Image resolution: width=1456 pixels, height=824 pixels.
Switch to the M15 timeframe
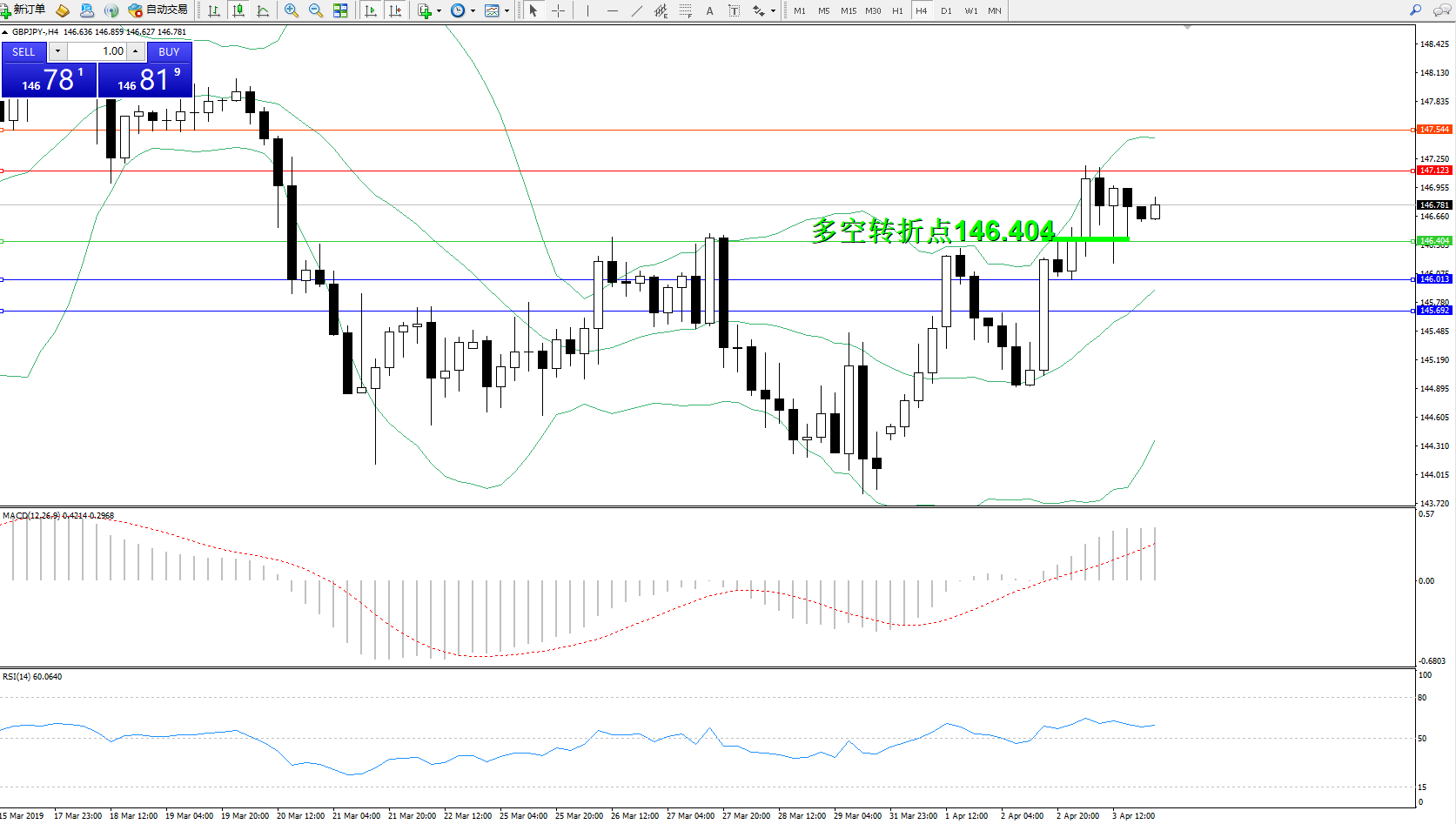pos(848,11)
